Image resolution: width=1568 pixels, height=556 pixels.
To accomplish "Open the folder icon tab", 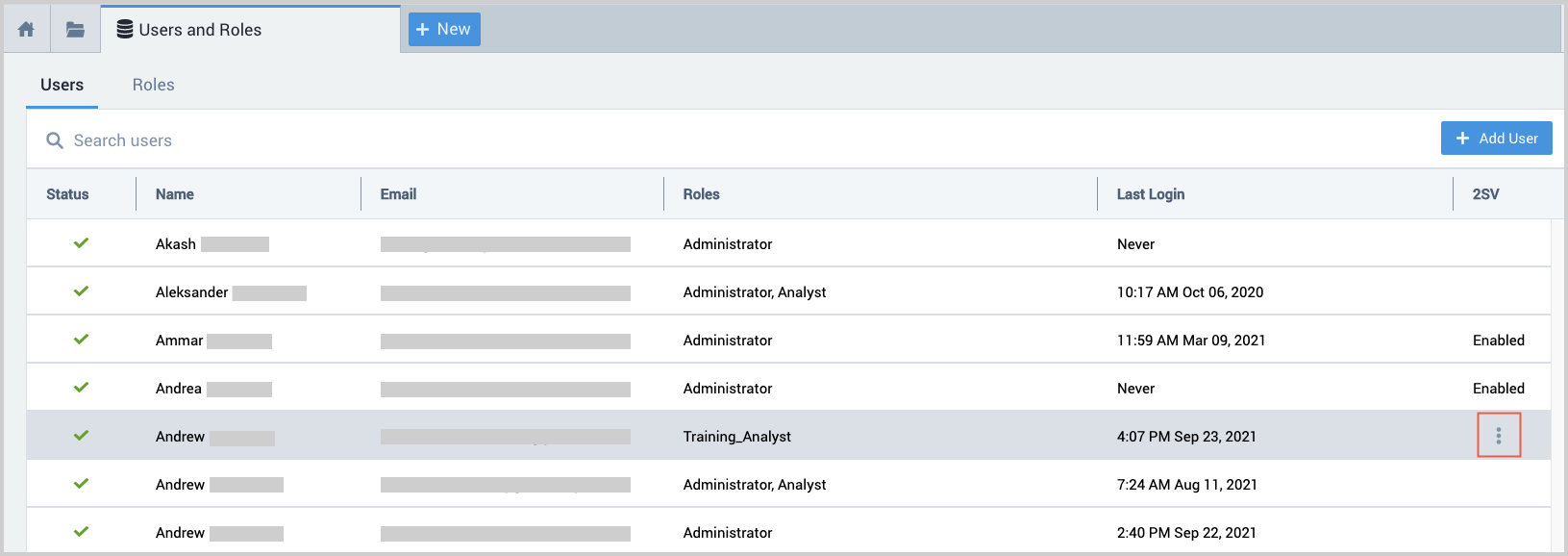I will pos(75,30).
